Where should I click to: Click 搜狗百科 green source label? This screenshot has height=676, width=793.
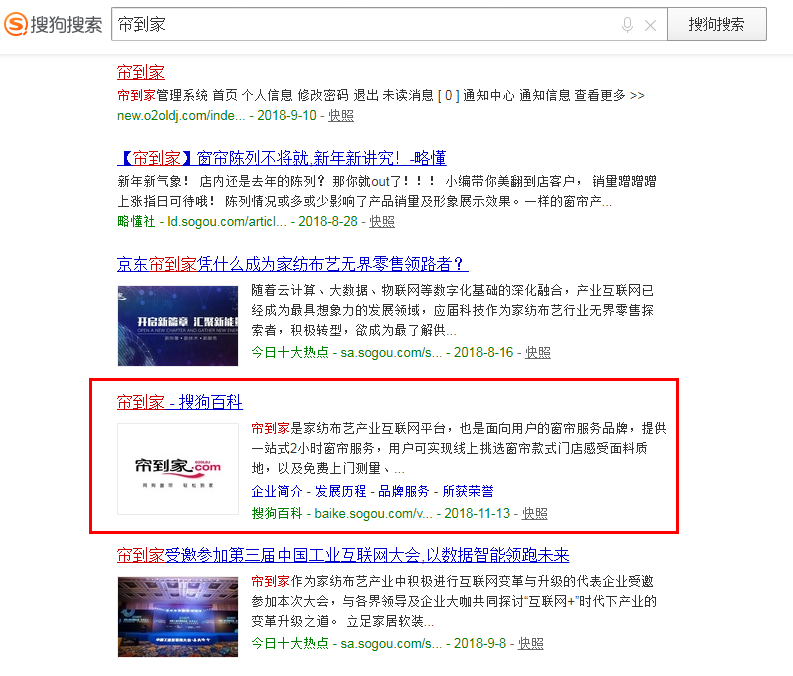click(x=277, y=514)
